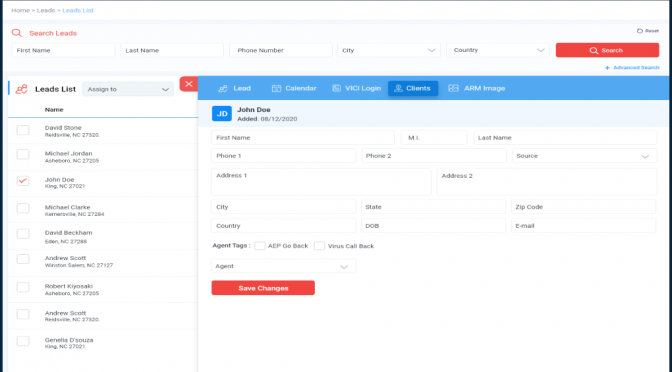Check the Robert Kiyosaki checkbox
This screenshot has height=372, width=672.
point(23,287)
